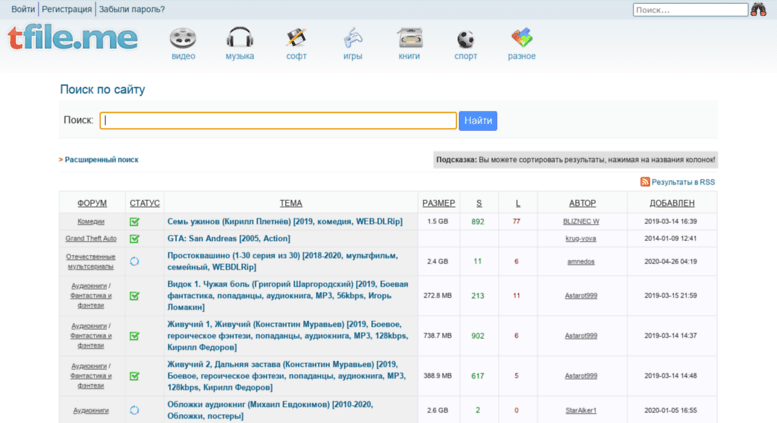
Task: Open the Регистрация link
Action: 67,9
